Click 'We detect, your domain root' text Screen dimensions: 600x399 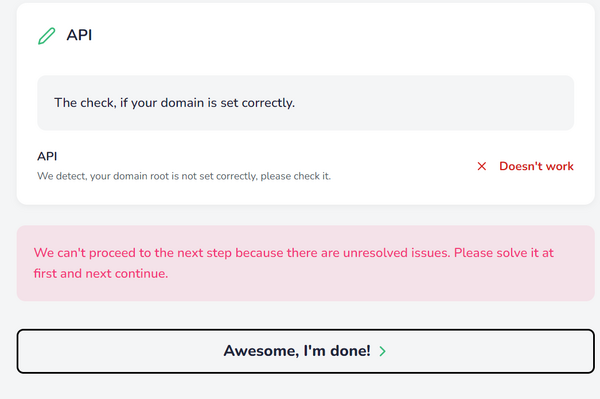pos(103,176)
